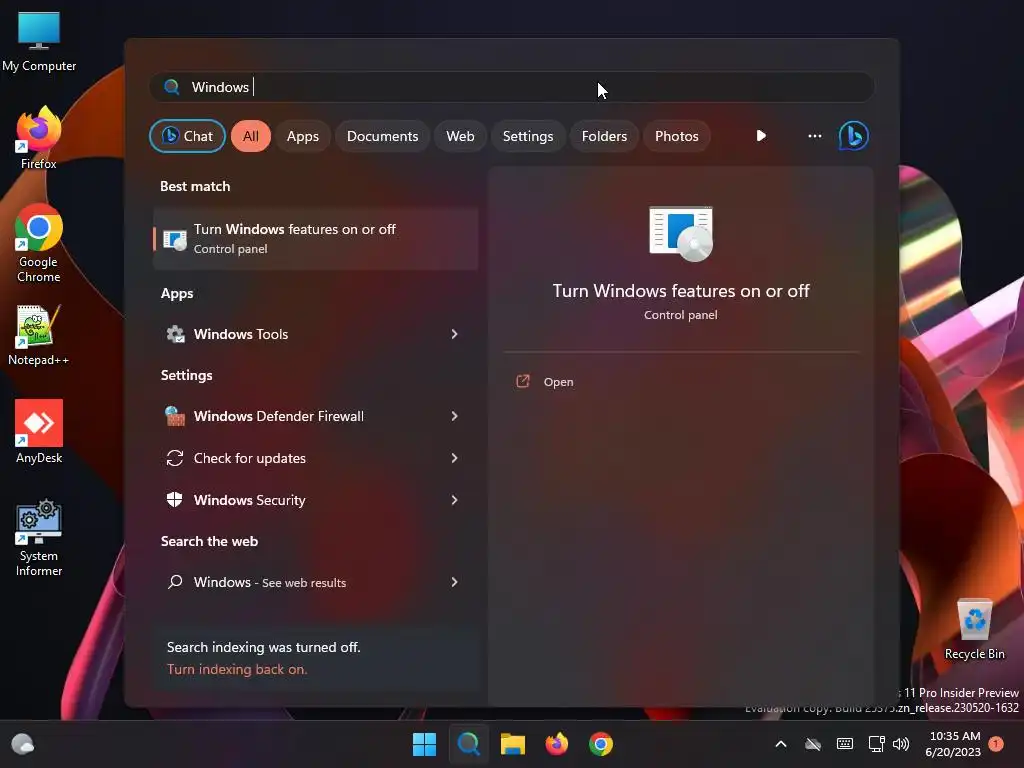
Task: Click the Windows Security shield icon
Action: pyautogui.click(x=174, y=500)
